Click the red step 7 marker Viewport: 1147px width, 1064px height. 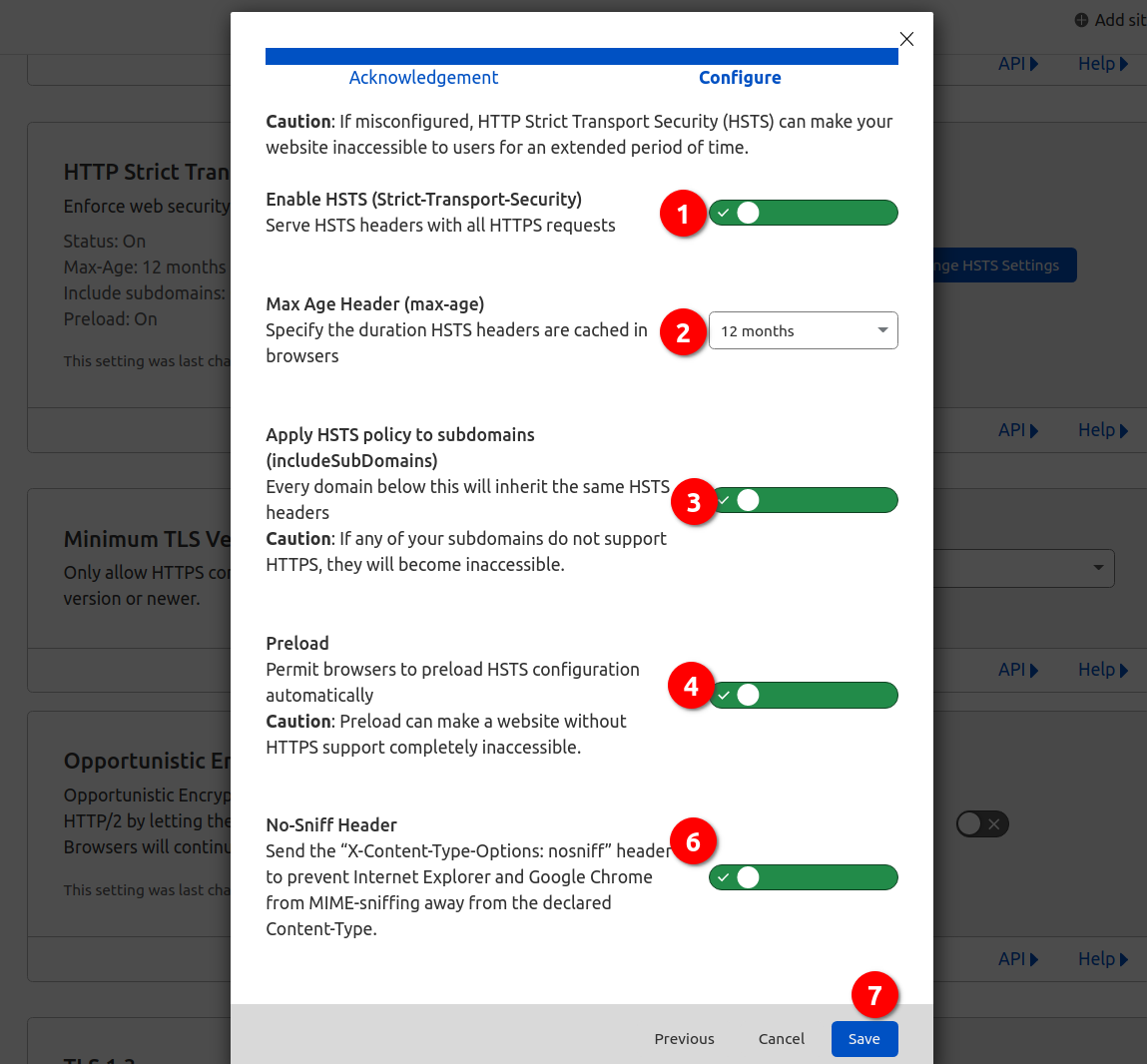pyautogui.click(x=874, y=995)
